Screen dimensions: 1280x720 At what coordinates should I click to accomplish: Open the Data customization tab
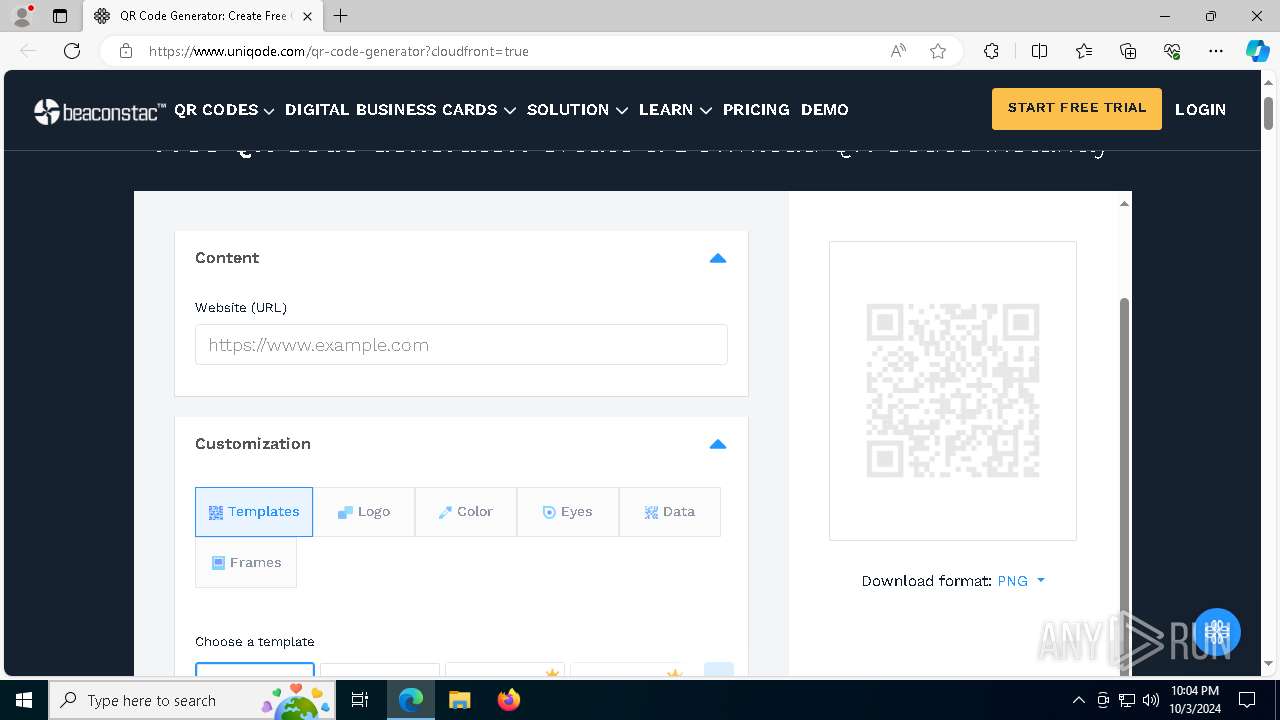tap(670, 512)
